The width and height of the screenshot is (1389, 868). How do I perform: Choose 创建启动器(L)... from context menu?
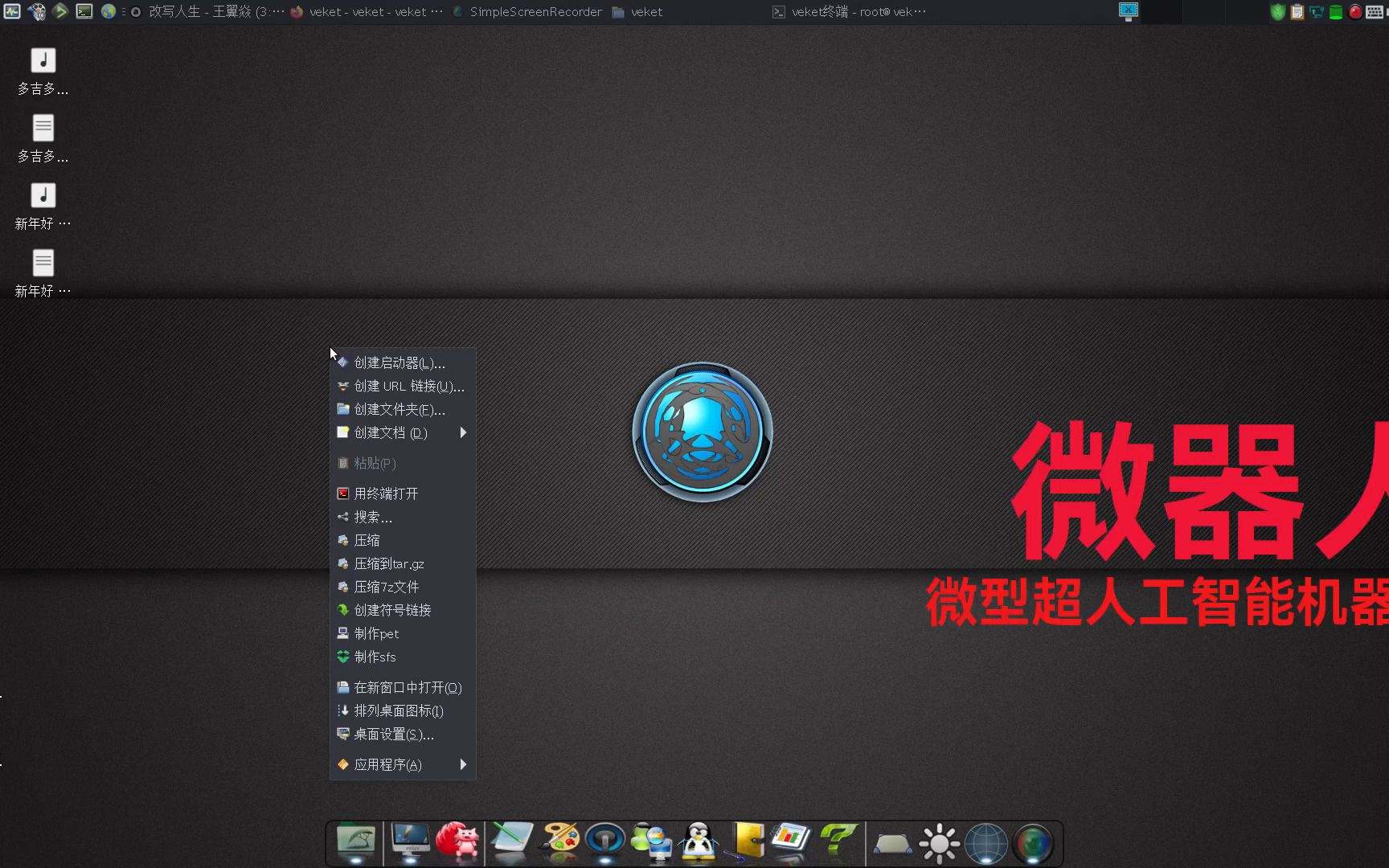pyautogui.click(x=403, y=362)
